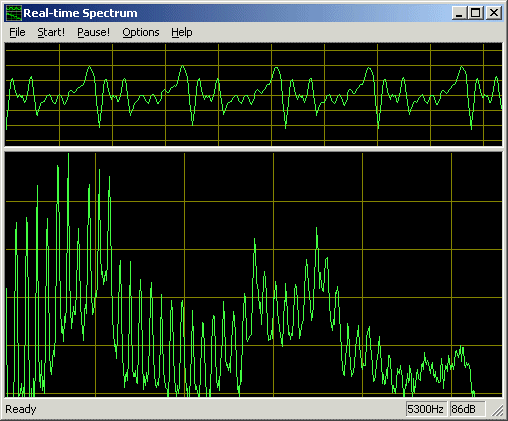Open the Options menu
Screen dimensions: 508x421
pyautogui.click(x=141, y=32)
